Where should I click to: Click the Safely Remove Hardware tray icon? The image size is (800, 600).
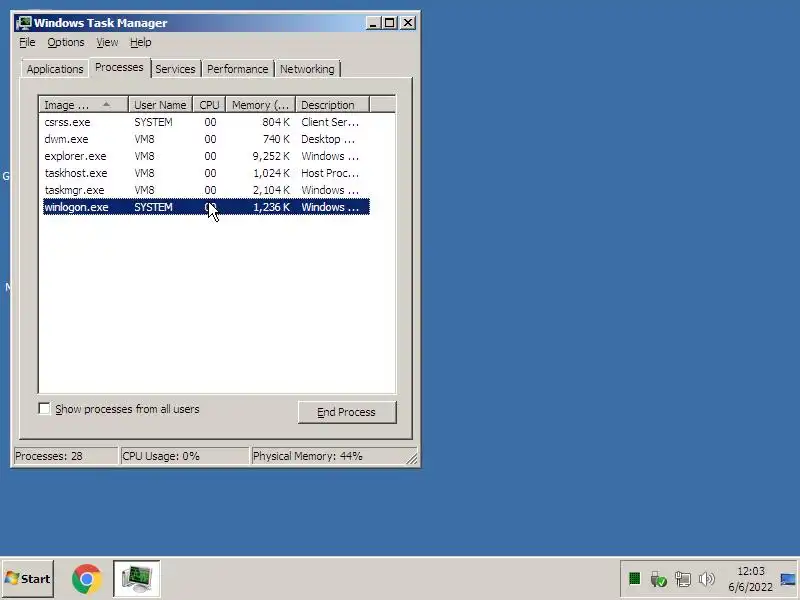click(658, 579)
